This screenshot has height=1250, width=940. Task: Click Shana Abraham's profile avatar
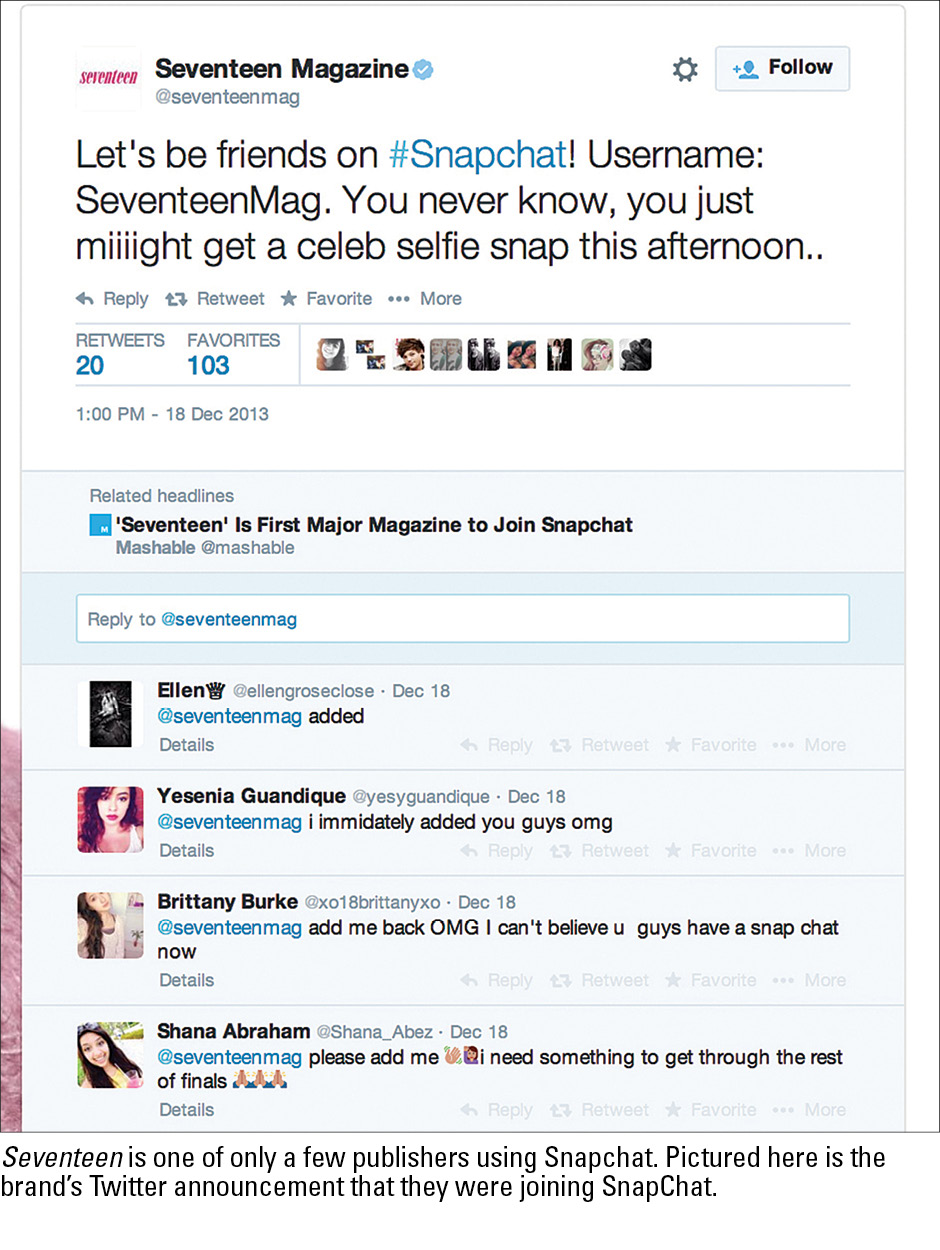pos(110,1055)
